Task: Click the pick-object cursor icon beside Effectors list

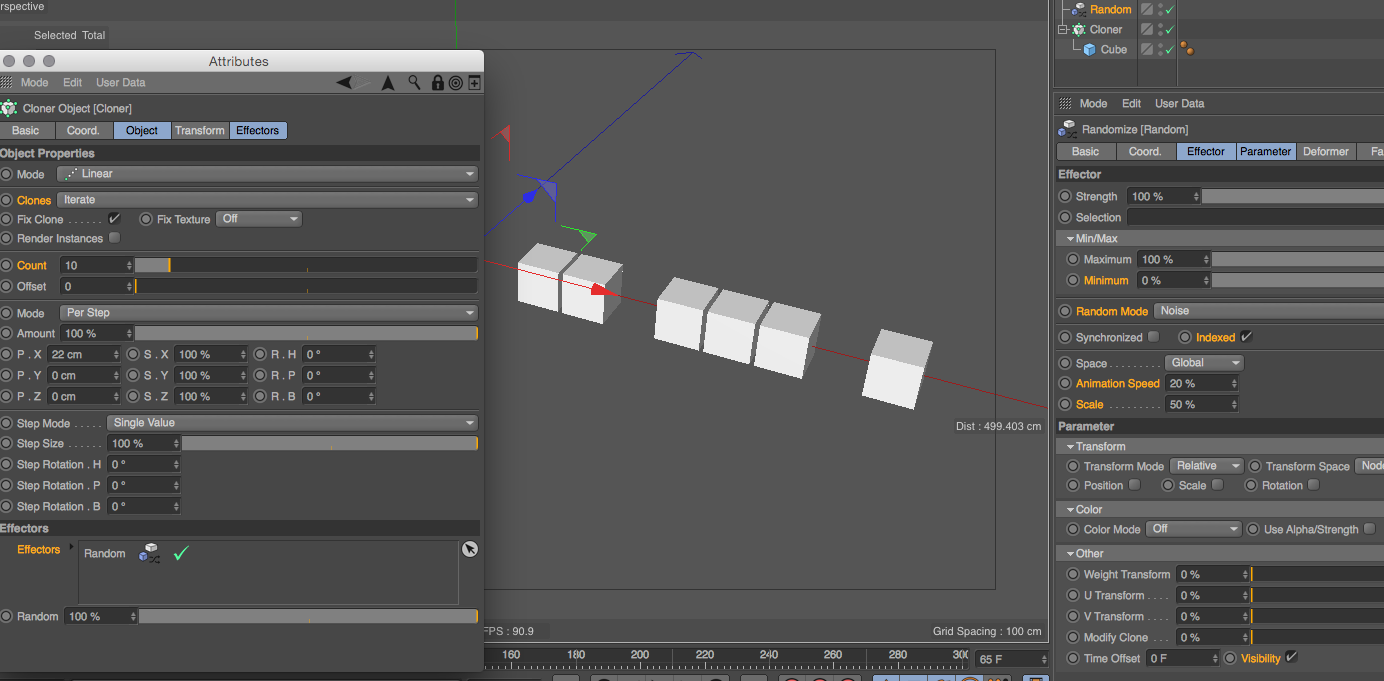Action: point(470,549)
